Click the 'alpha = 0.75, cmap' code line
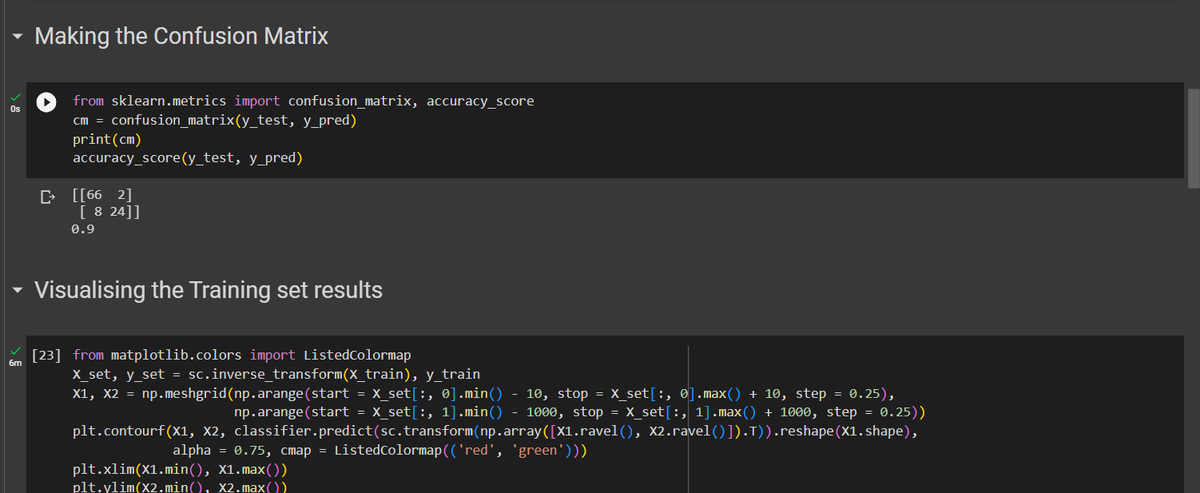 pos(379,451)
